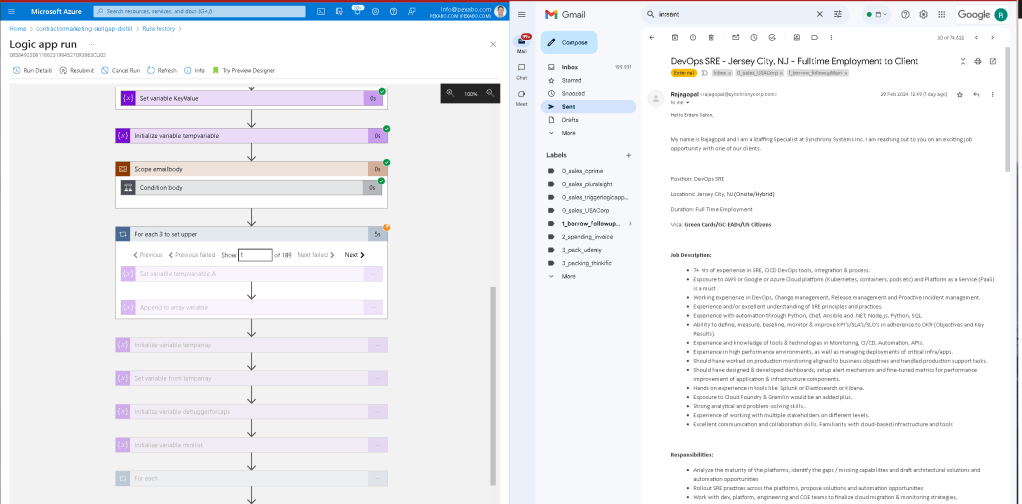Expand Scope emailbody action
This screenshot has width=1022, height=504.
pyautogui.click(x=251, y=169)
